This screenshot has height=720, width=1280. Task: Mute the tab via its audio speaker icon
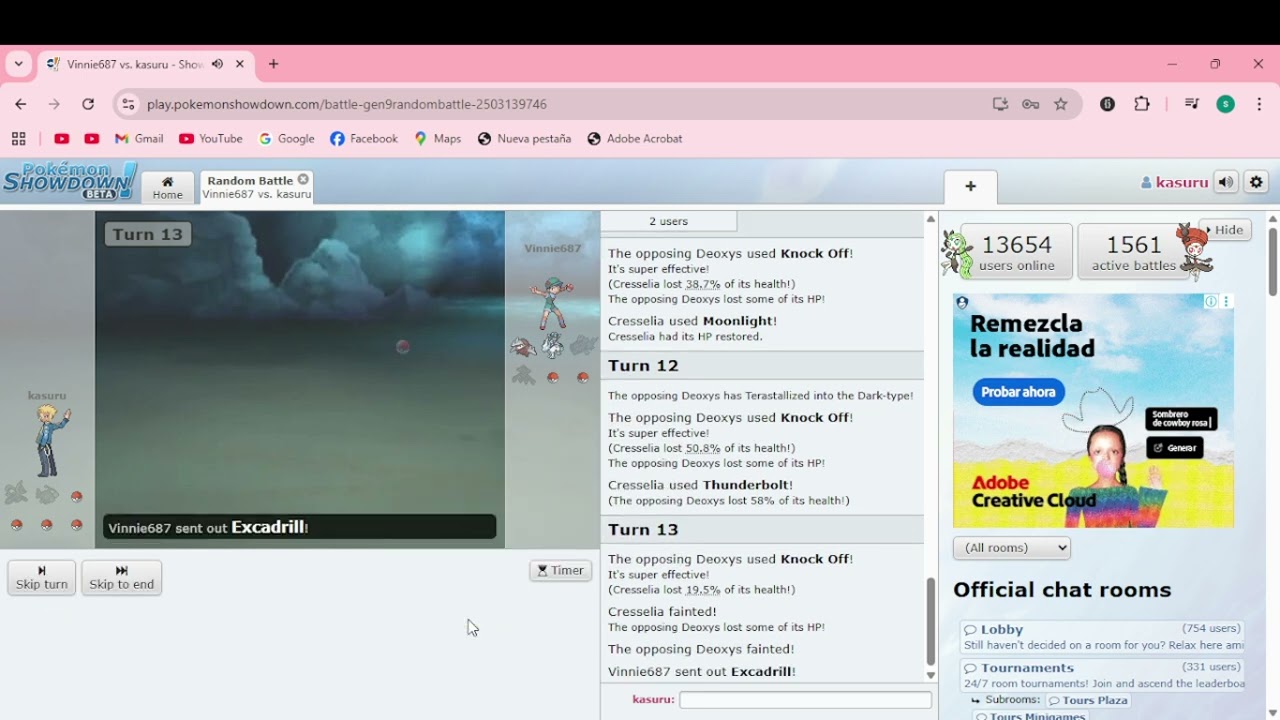click(217, 64)
